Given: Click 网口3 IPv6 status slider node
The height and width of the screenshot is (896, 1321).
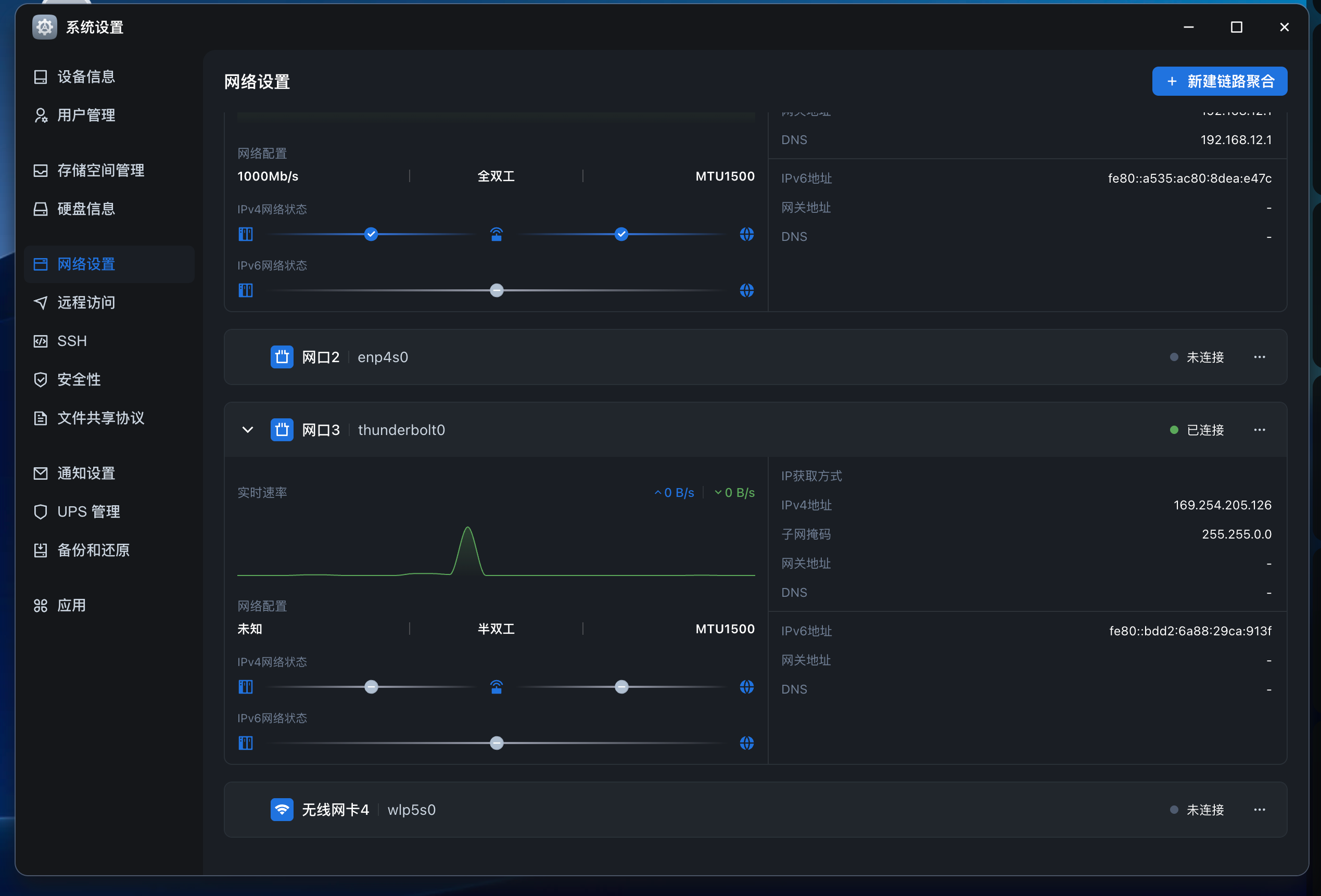Looking at the screenshot, I should (x=496, y=743).
